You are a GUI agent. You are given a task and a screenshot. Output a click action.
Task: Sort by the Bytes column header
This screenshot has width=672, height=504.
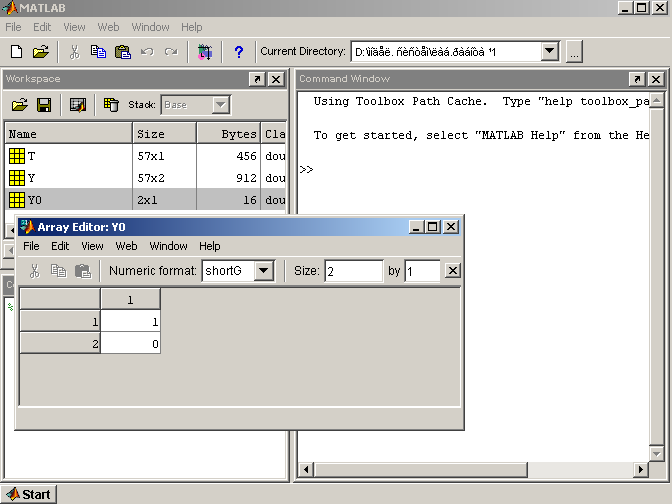(x=228, y=134)
